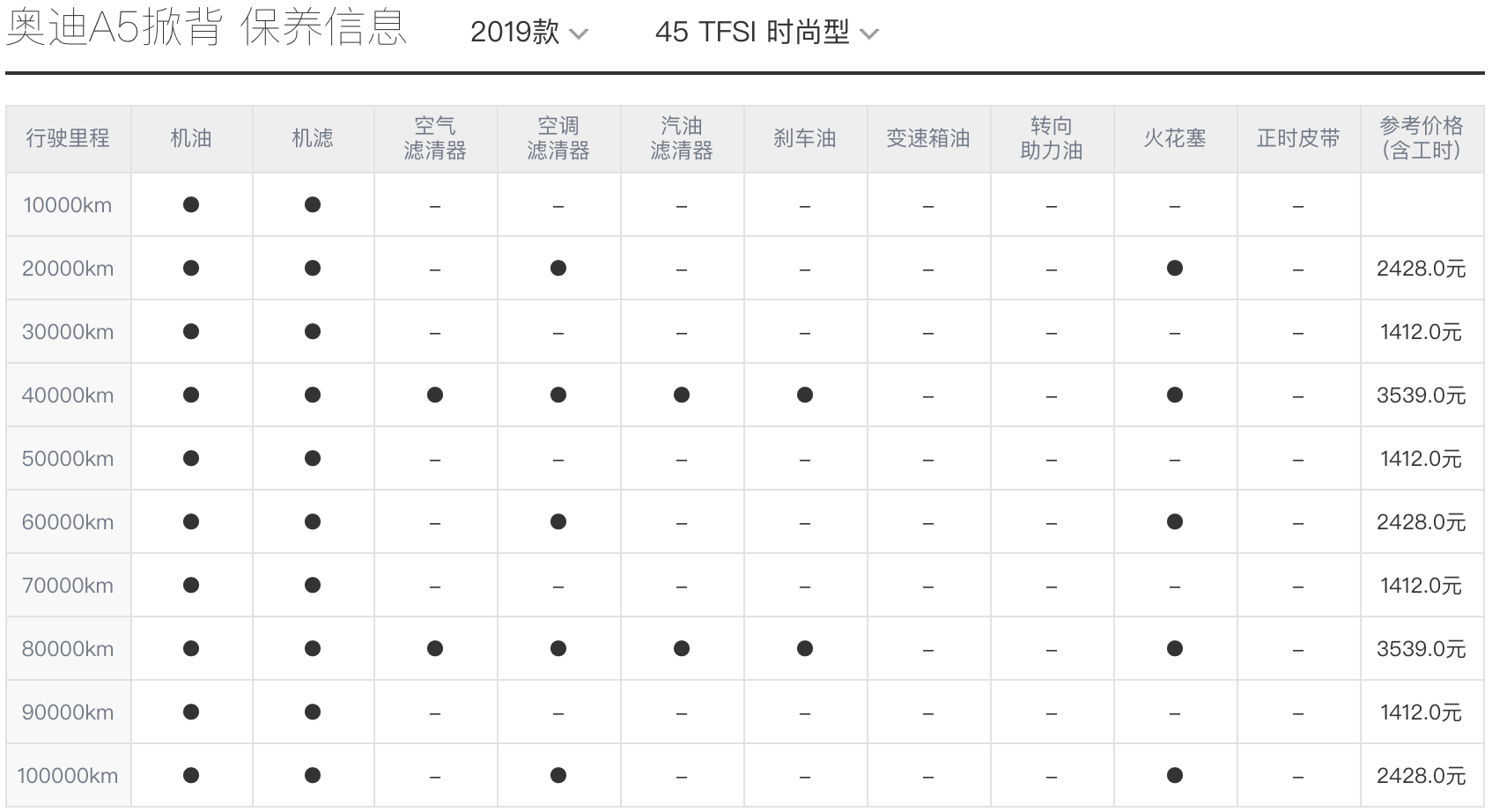Click the 汽油滤清器 dot in 80000km row
The height and width of the screenshot is (812, 1492).
(682, 649)
